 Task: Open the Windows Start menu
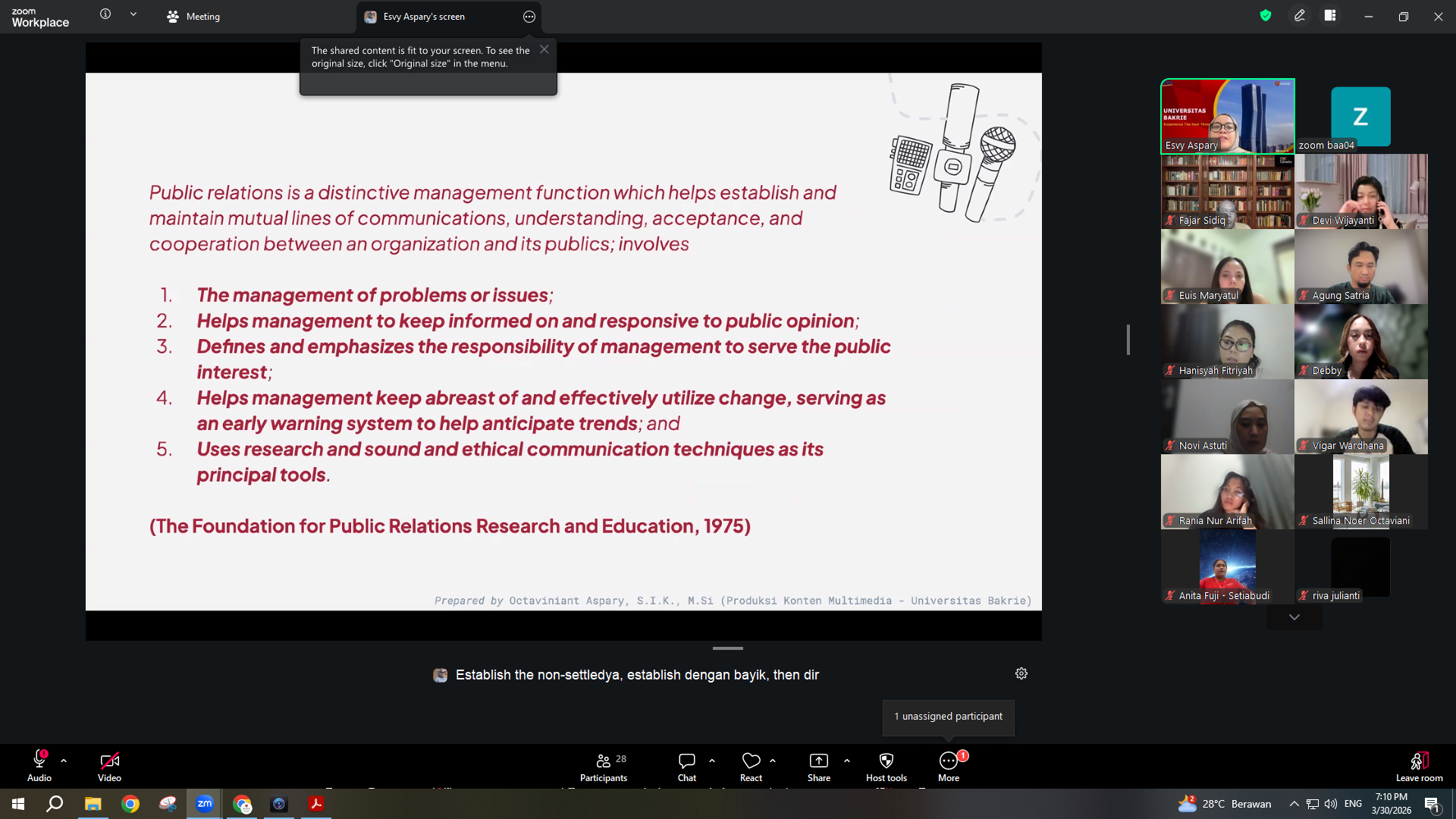[18, 804]
